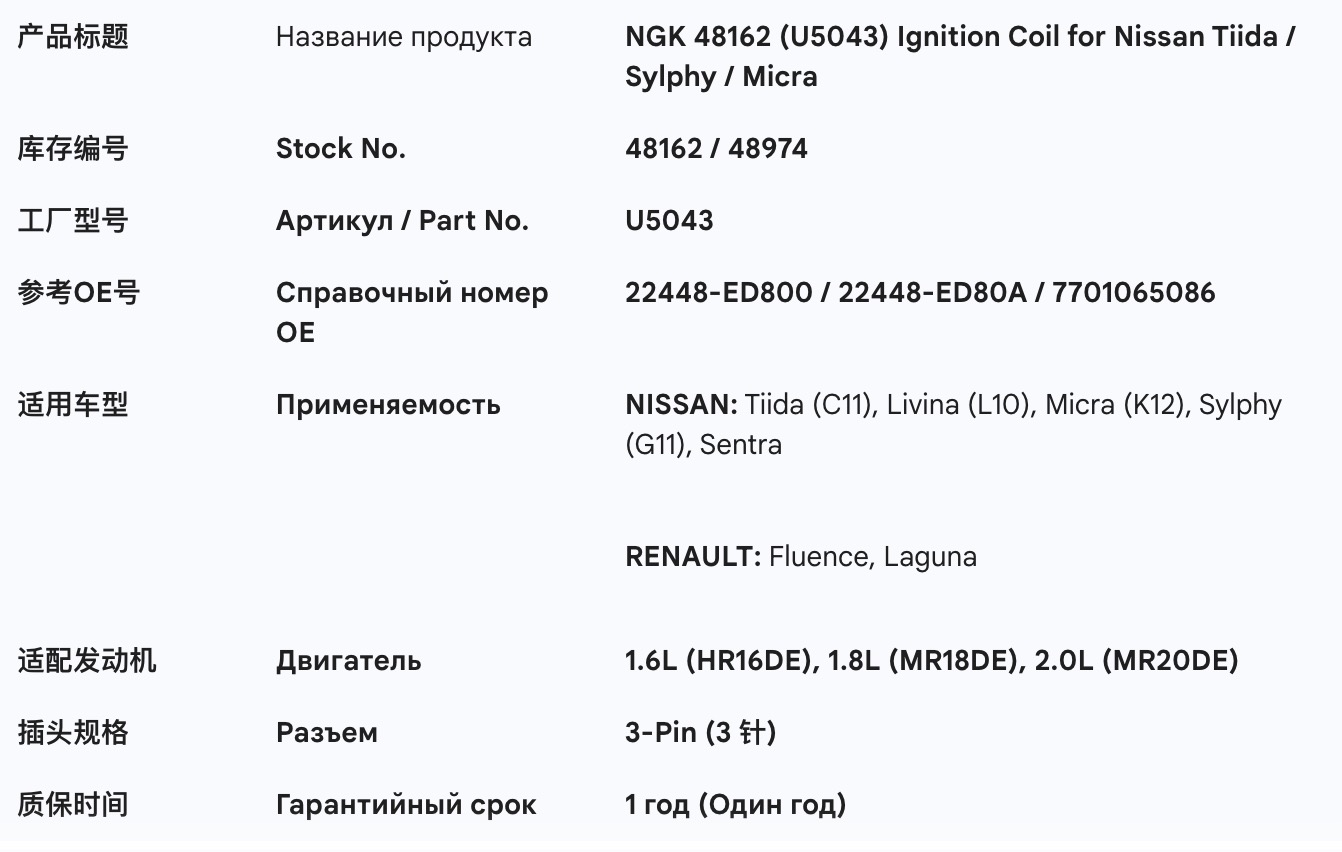Click the 1 год (Один год) warranty value

pos(735,805)
